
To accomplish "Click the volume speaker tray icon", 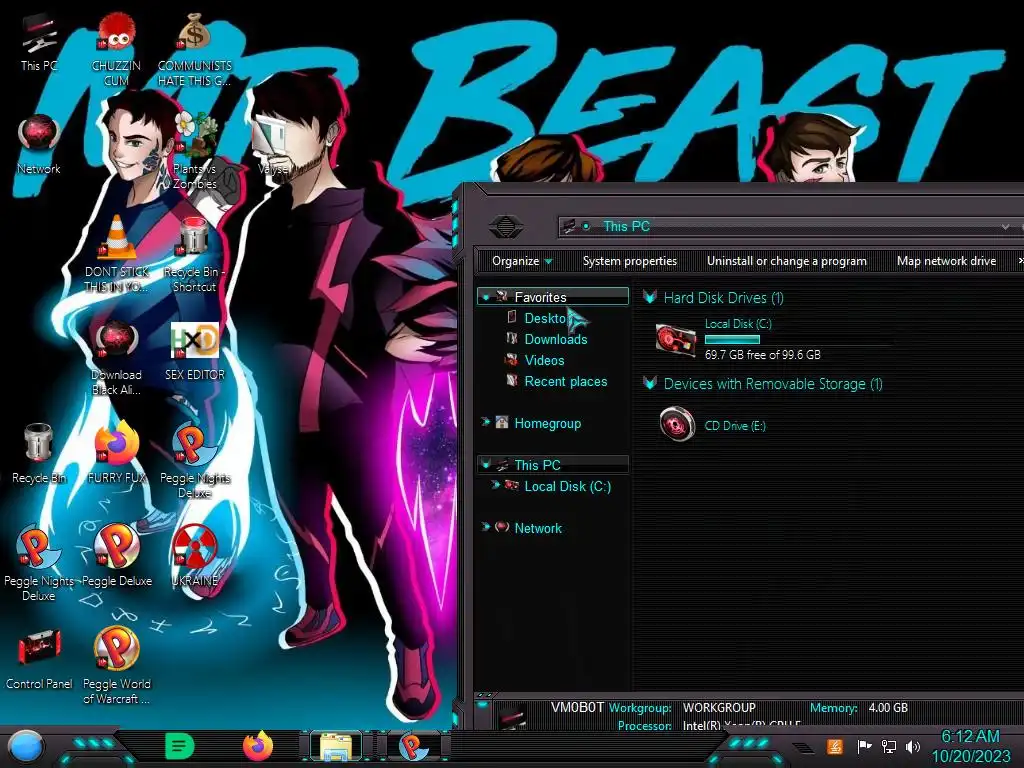I will (x=913, y=746).
